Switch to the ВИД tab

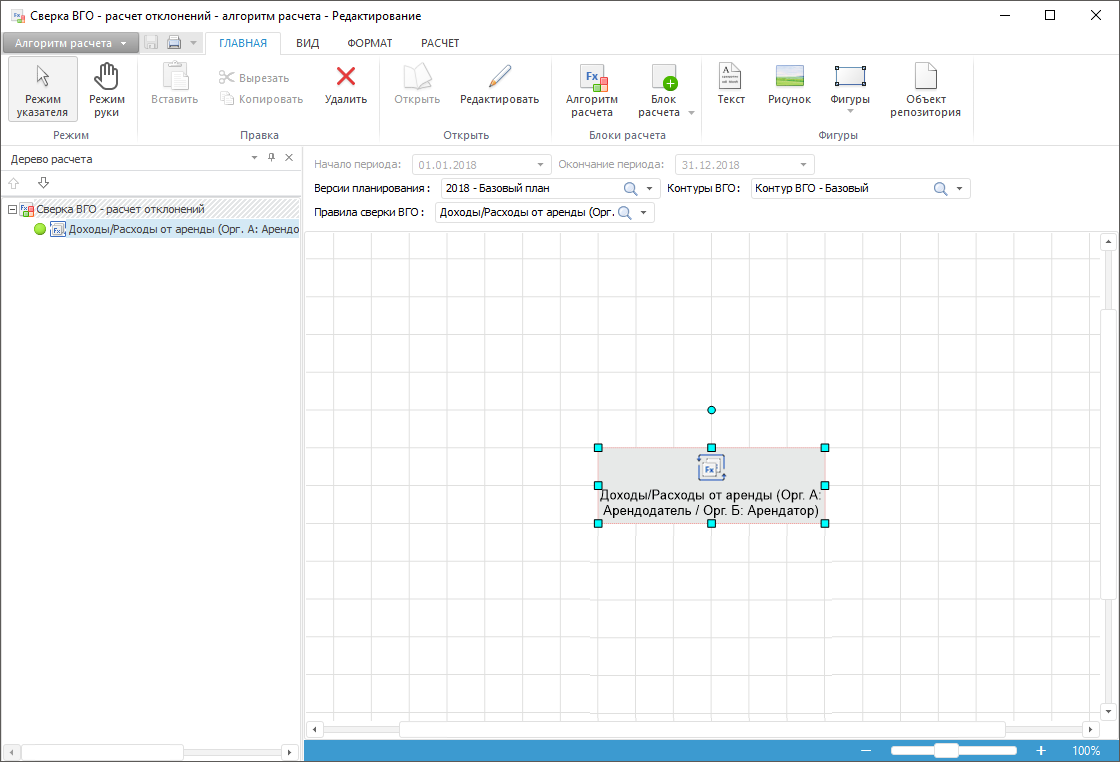[x=307, y=43]
